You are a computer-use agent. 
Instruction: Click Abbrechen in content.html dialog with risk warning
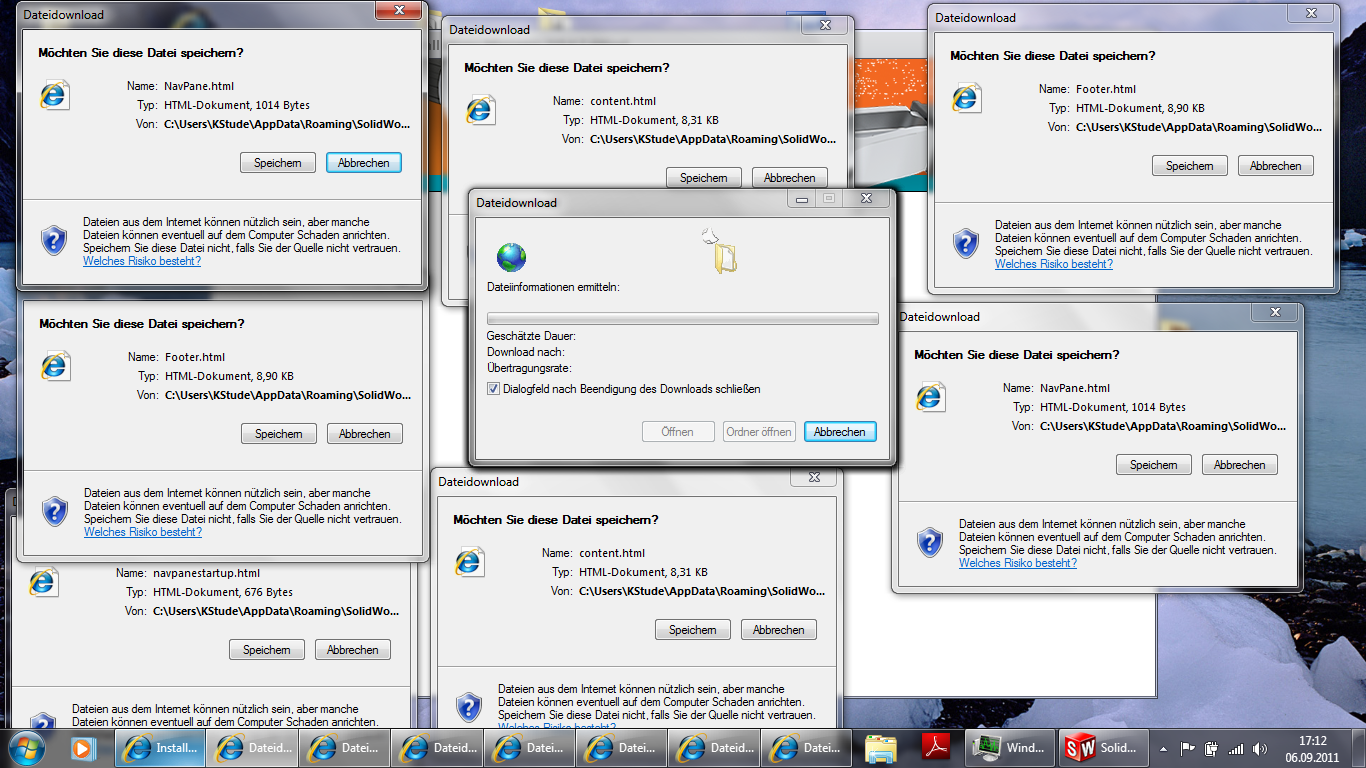pyautogui.click(x=779, y=630)
